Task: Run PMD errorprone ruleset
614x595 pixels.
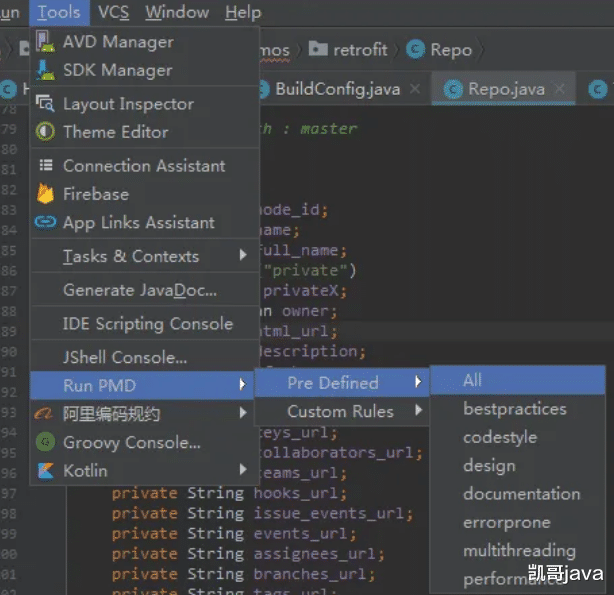Action: coord(518,522)
